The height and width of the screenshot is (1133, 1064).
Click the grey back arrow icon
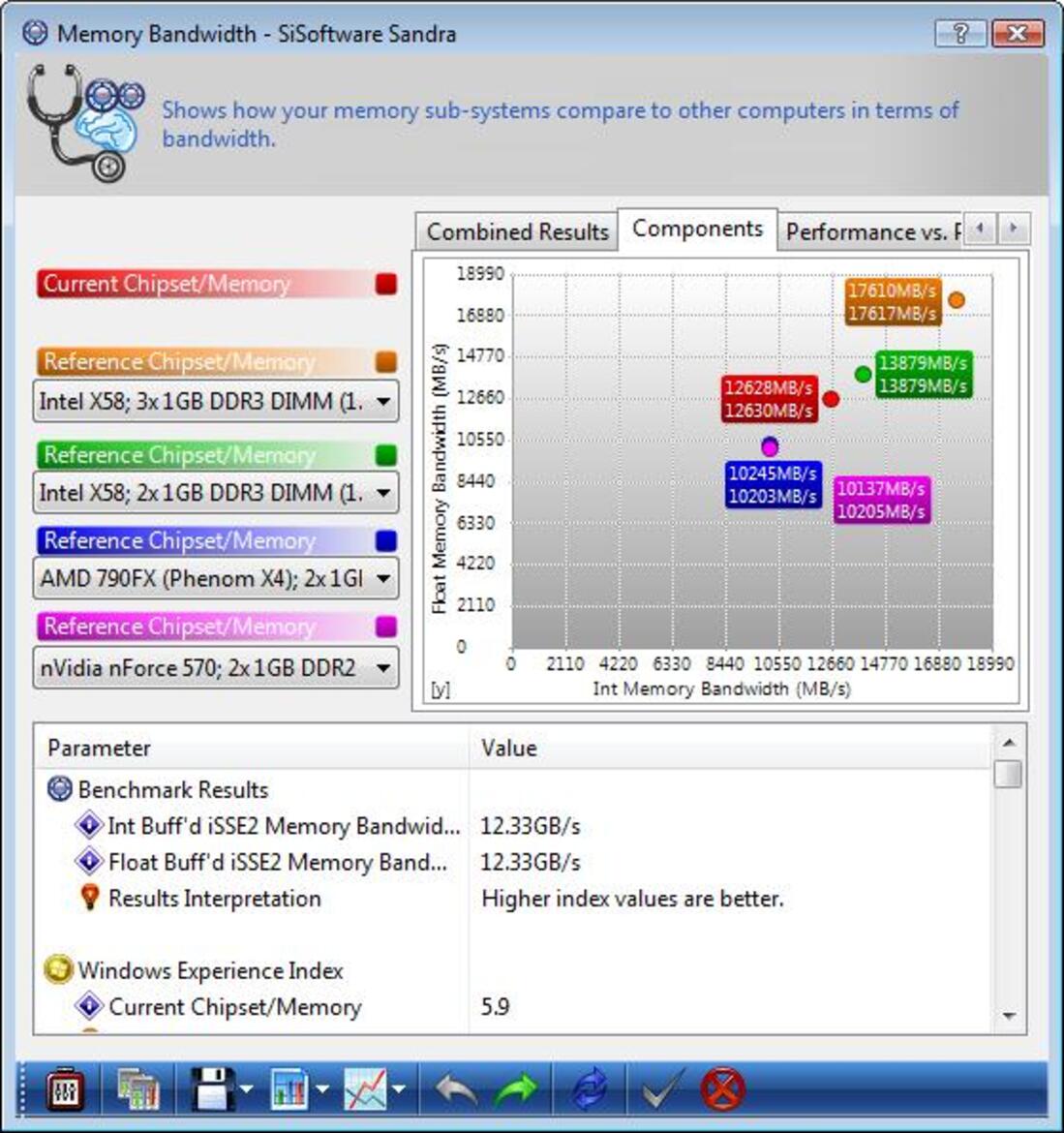pos(457,1089)
